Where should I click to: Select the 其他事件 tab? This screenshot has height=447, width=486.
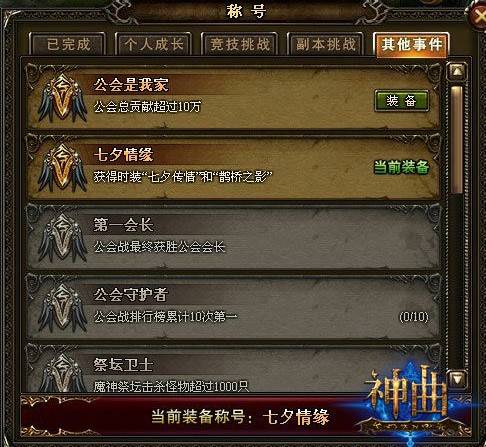click(x=412, y=44)
